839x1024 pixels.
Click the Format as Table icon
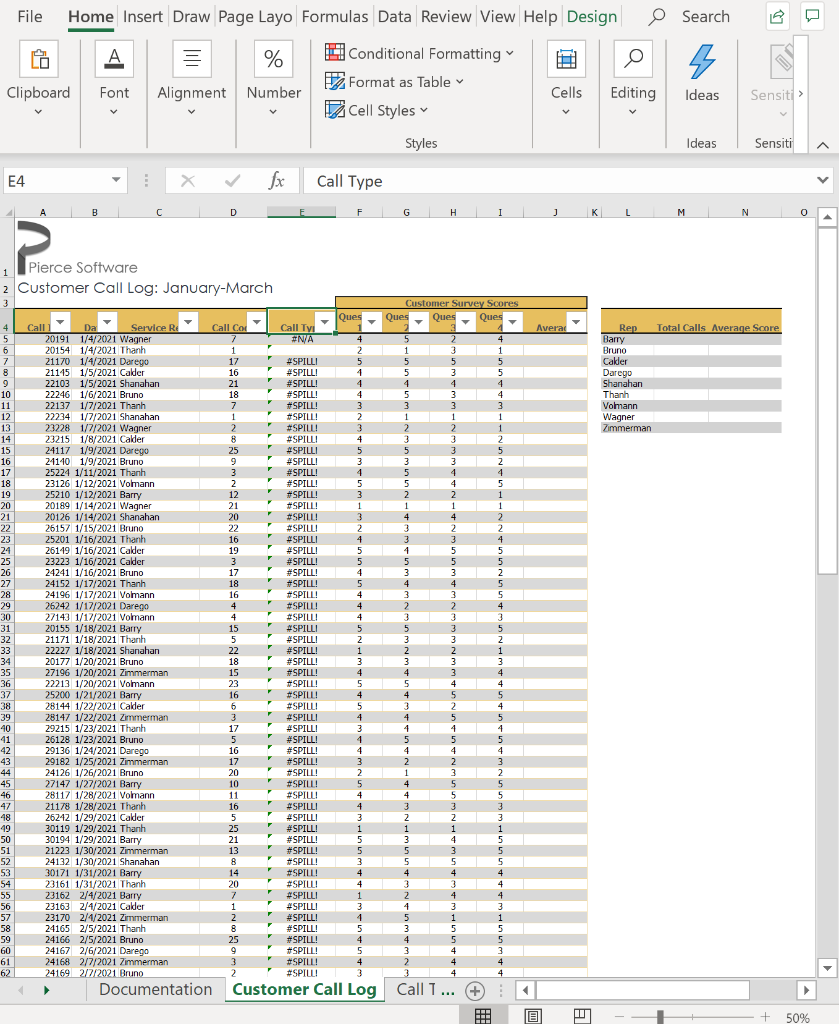pyautogui.click(x=334, y=81)
